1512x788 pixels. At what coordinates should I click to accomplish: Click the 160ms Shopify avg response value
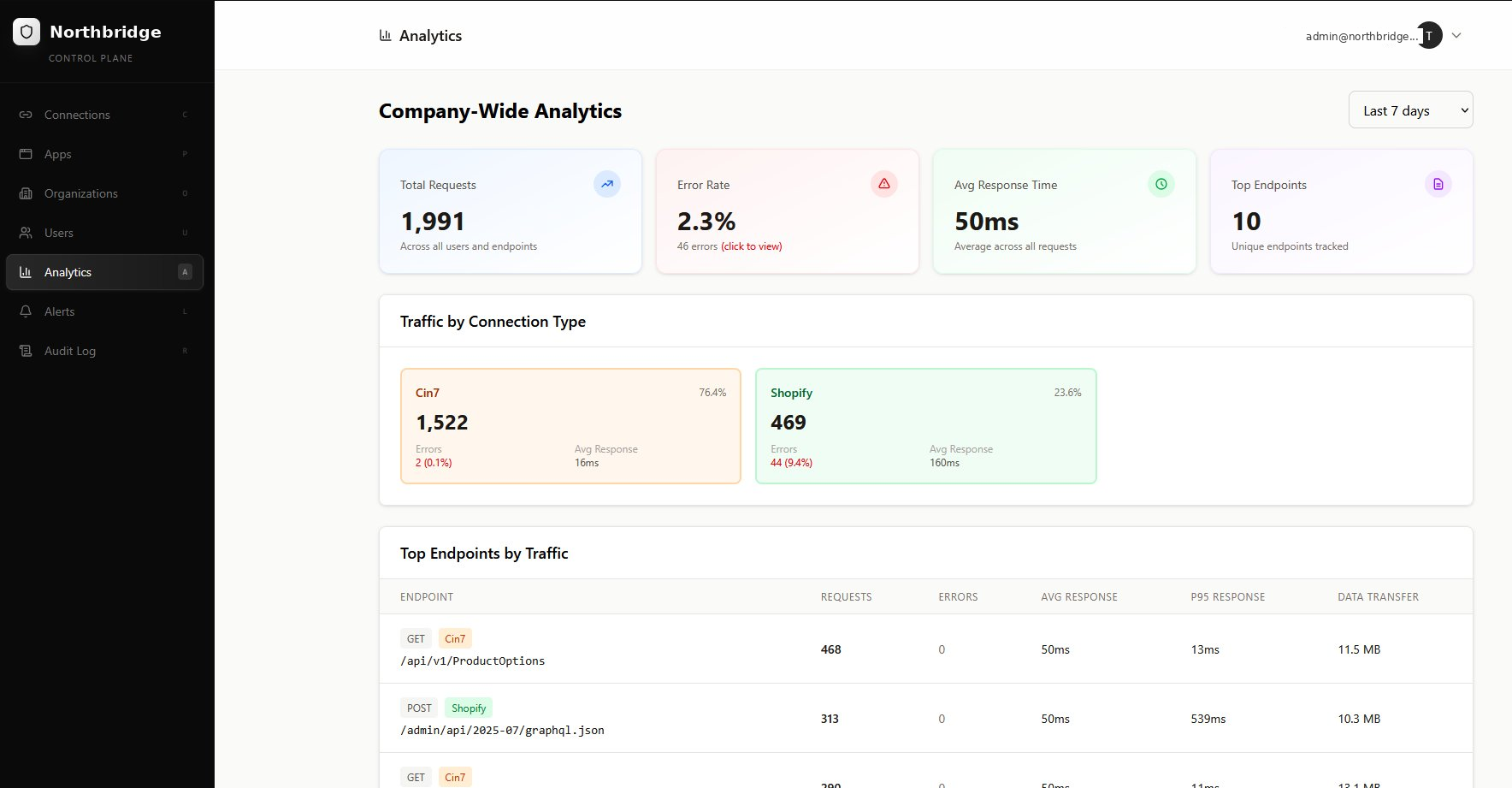(944, 463)
